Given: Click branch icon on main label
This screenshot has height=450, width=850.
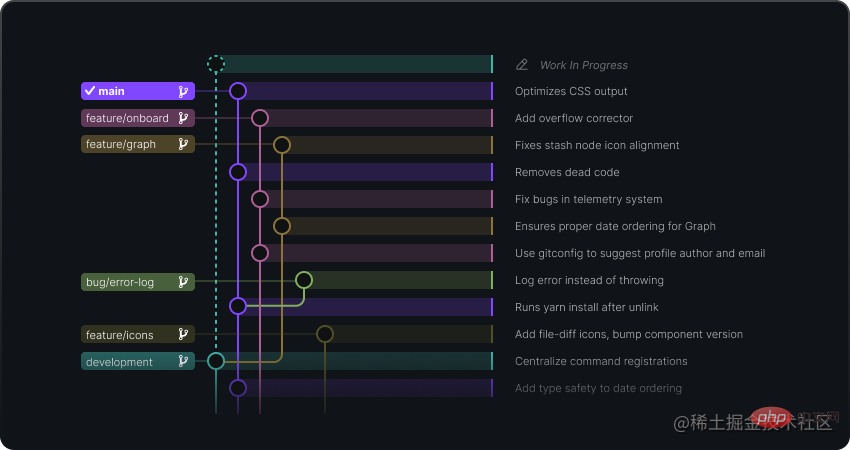Looking at the screenshot, I should 183,92.
